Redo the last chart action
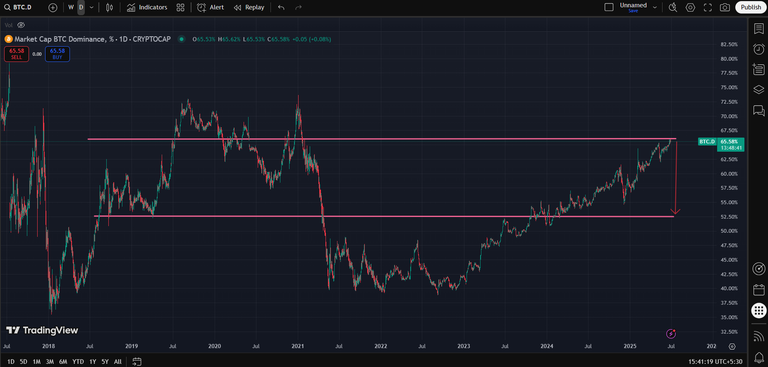 tap(298, 7)
